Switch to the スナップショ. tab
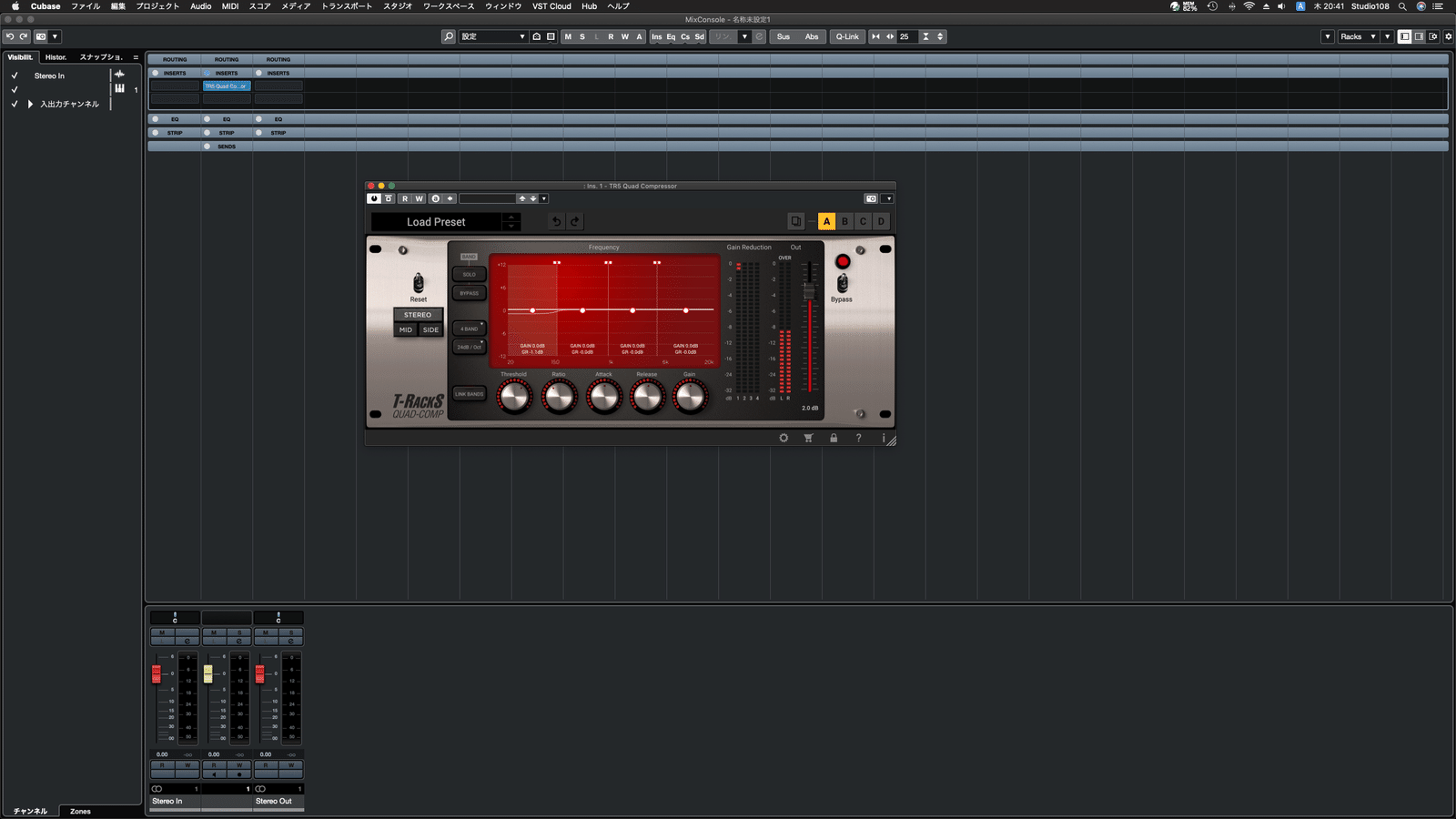Screen dimensions: 1456x819 click(x=101, y=57)
